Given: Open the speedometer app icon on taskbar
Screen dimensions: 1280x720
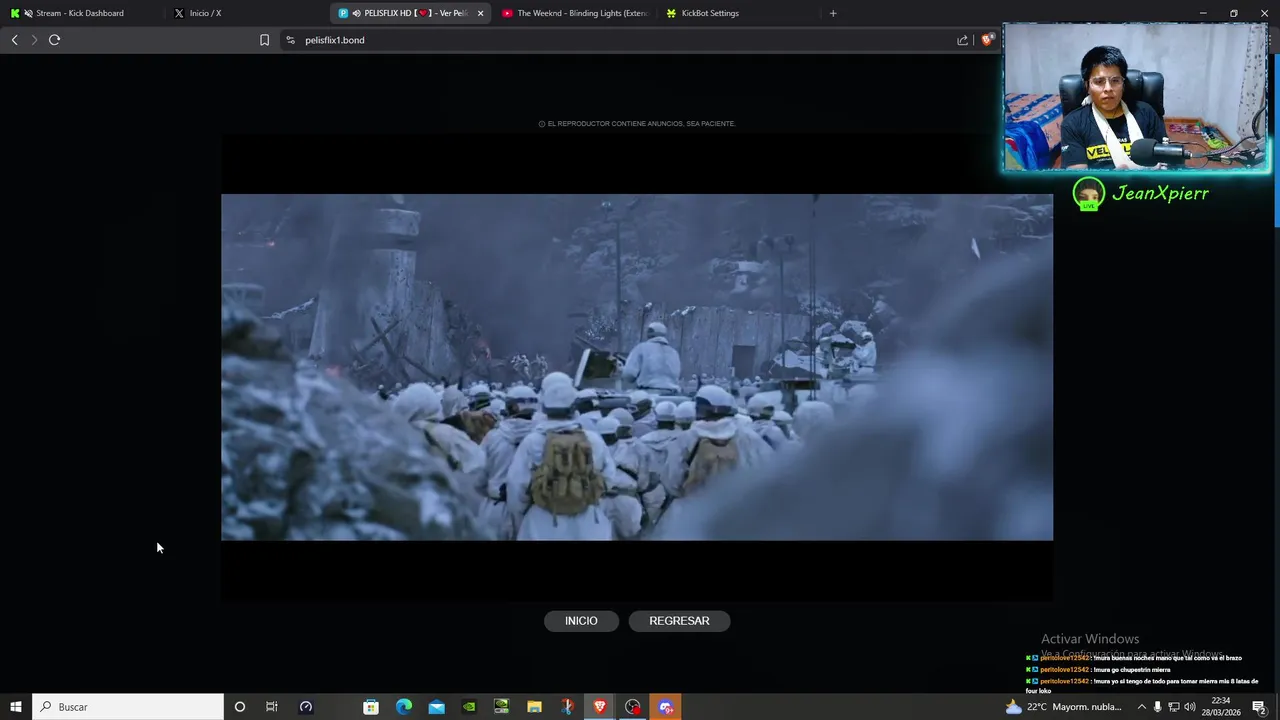Looking at the screenshot, I should click(x=306, y=707).
